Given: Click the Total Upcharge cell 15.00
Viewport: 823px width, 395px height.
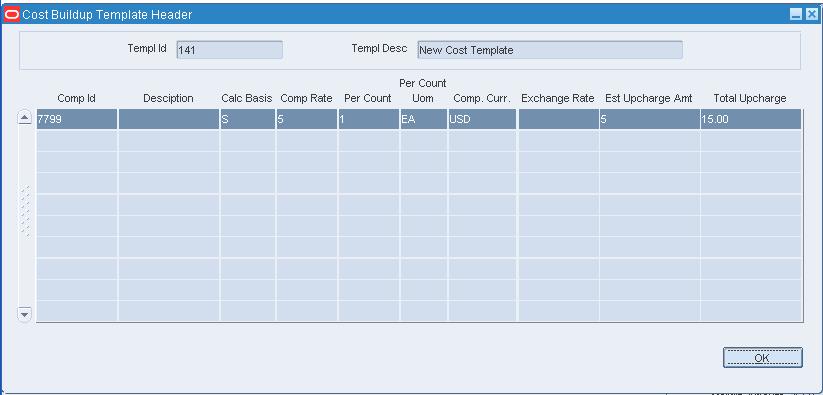Looking at the screenshot, I should click(751, 119).
